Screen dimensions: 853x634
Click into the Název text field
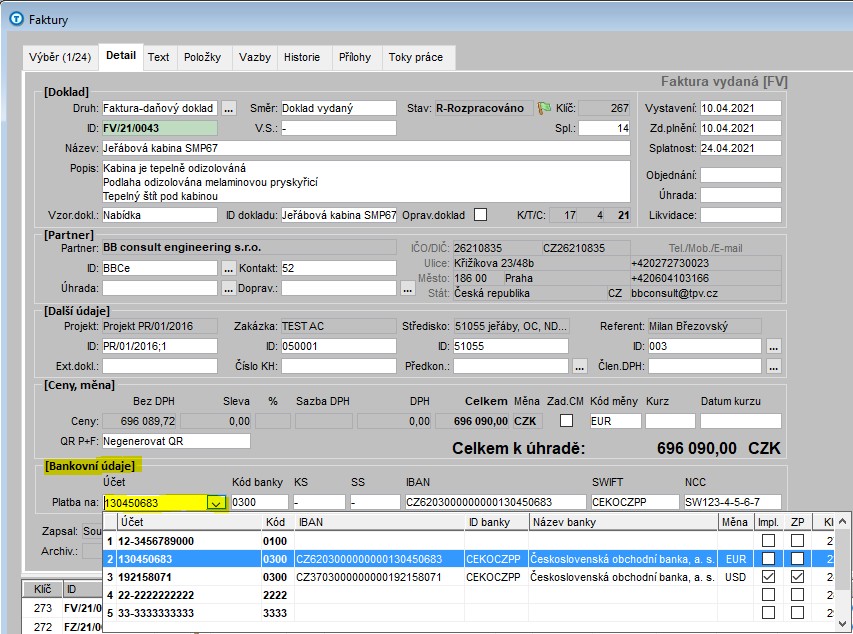[365, 148]
